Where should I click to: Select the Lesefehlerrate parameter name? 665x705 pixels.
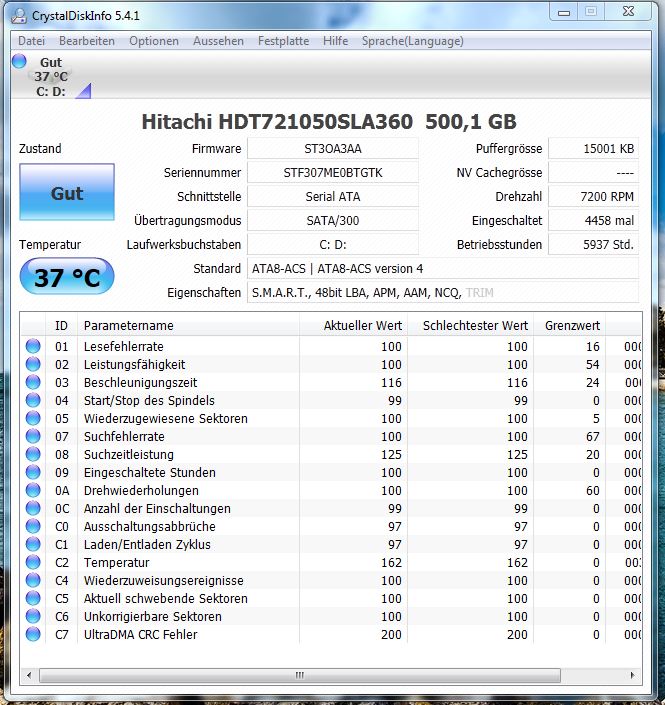click(124, 347)
